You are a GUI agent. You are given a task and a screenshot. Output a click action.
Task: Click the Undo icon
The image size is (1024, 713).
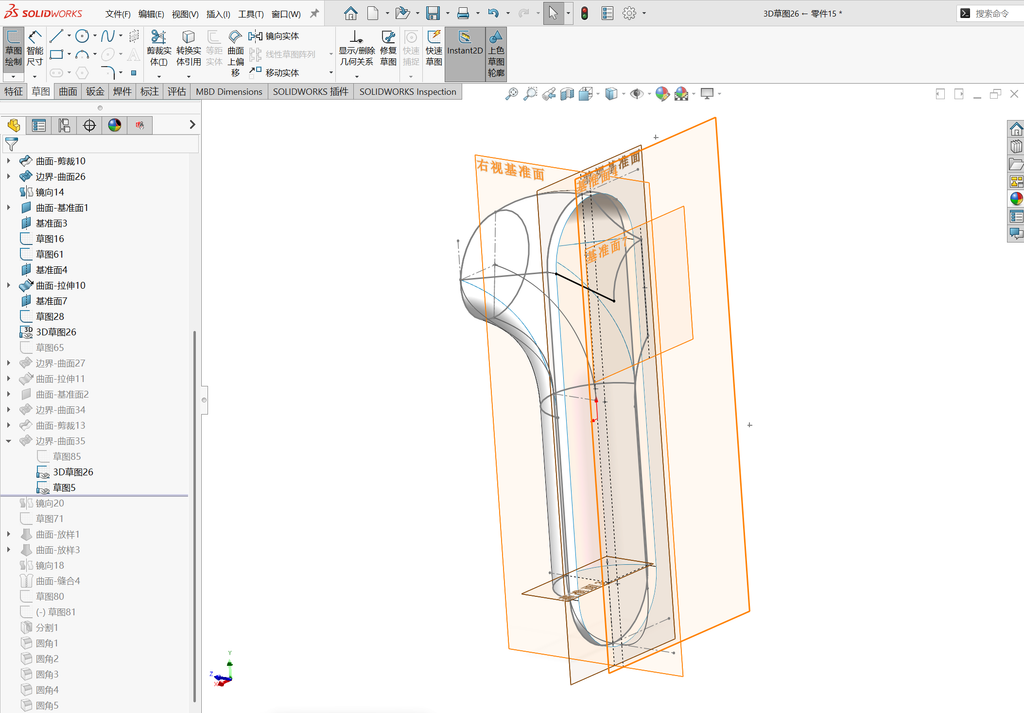tap(493, 13)
